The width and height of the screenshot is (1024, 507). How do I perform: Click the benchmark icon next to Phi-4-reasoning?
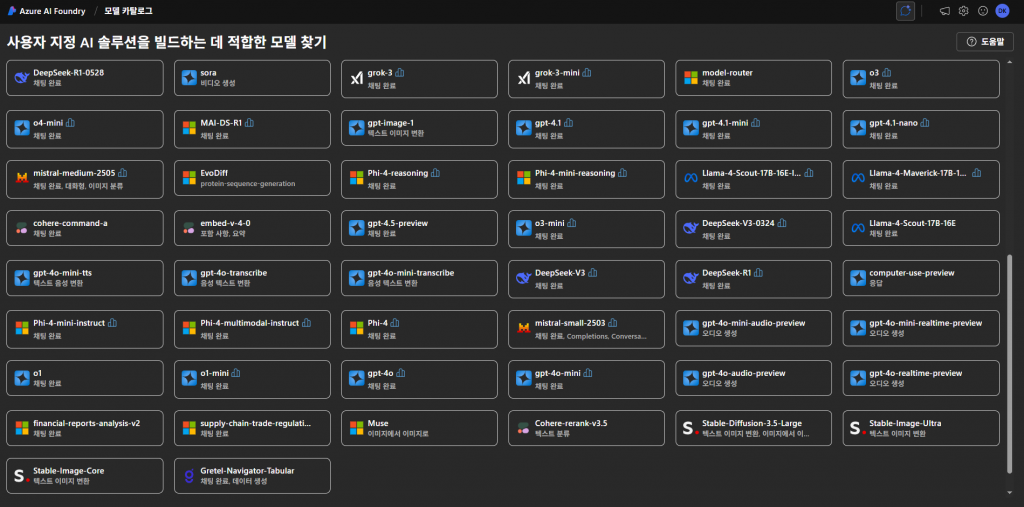435,173
